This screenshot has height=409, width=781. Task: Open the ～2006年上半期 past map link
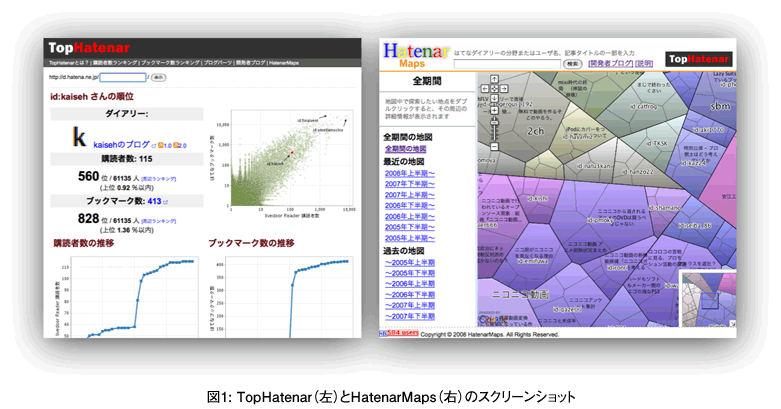[x=410, y=283]
